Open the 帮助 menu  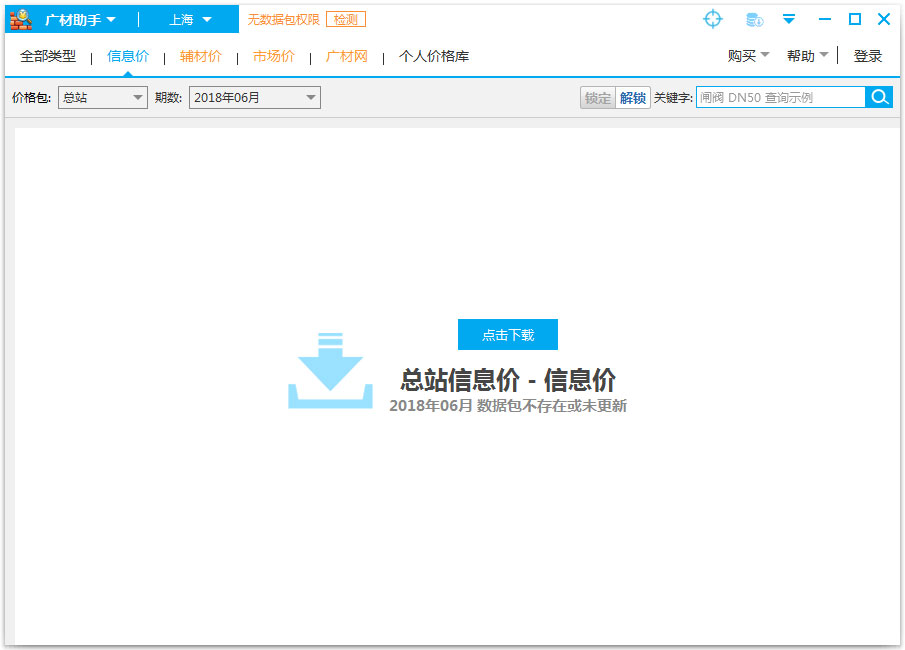807,56
